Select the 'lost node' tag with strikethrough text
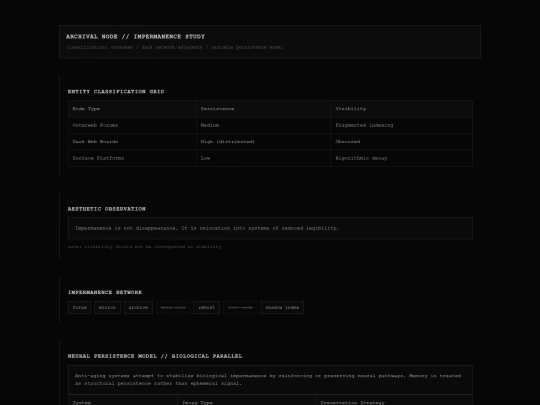 (x=240, y=308)
